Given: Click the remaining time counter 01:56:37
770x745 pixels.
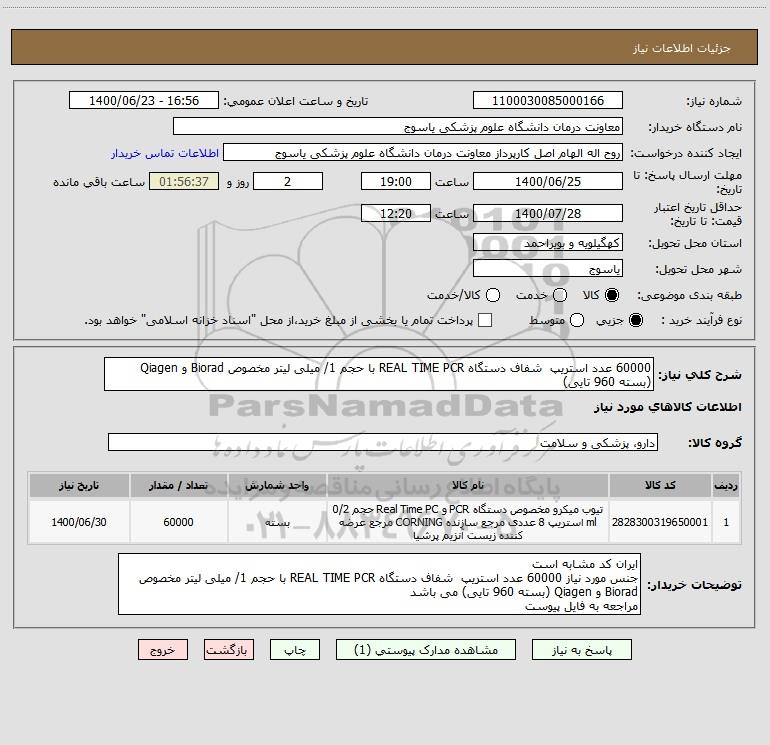Looking at the screenshot, I should [184, 181].
